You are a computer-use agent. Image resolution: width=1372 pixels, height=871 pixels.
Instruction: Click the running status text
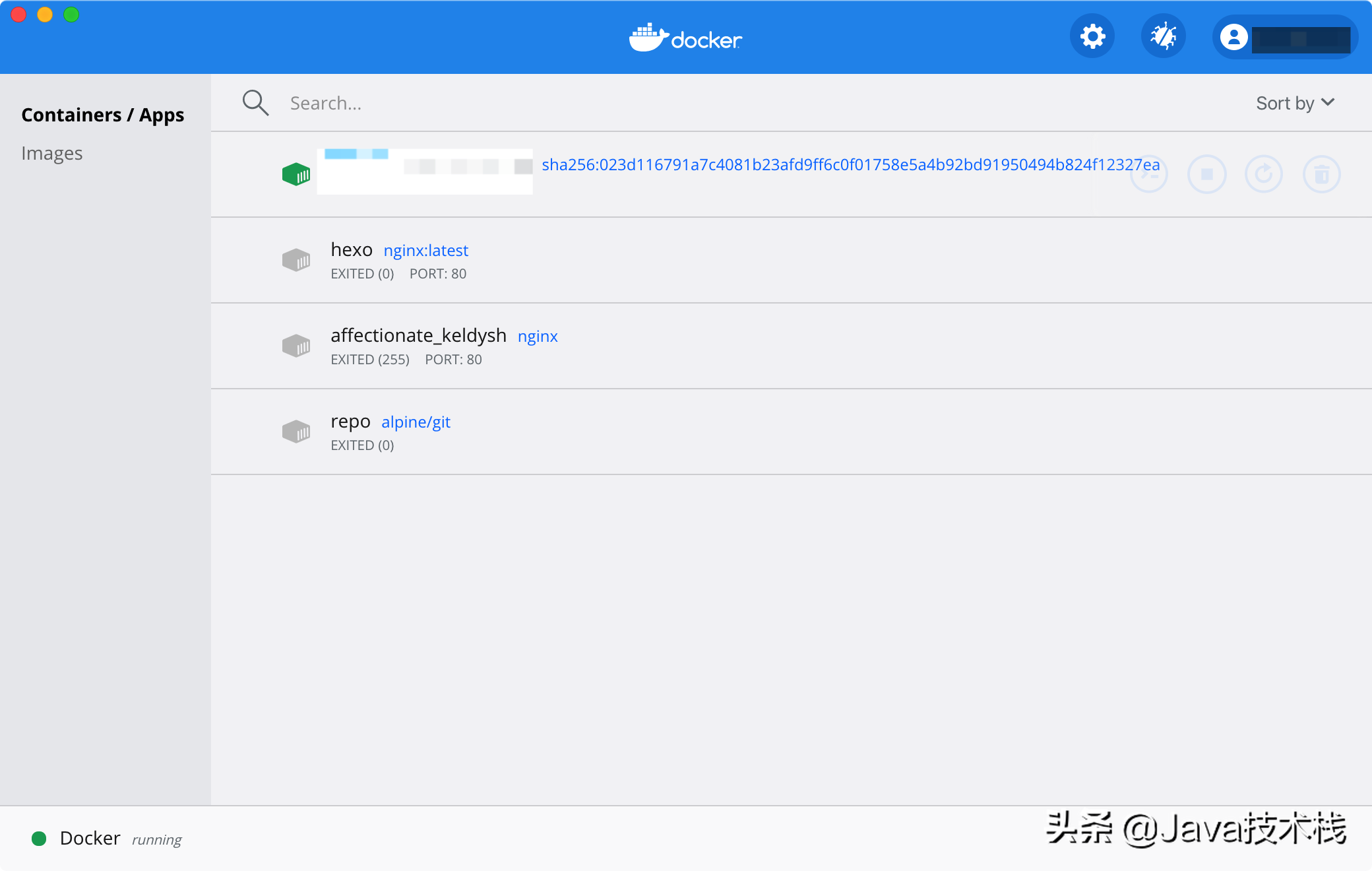pyautogui.click(x=157, y=839)
